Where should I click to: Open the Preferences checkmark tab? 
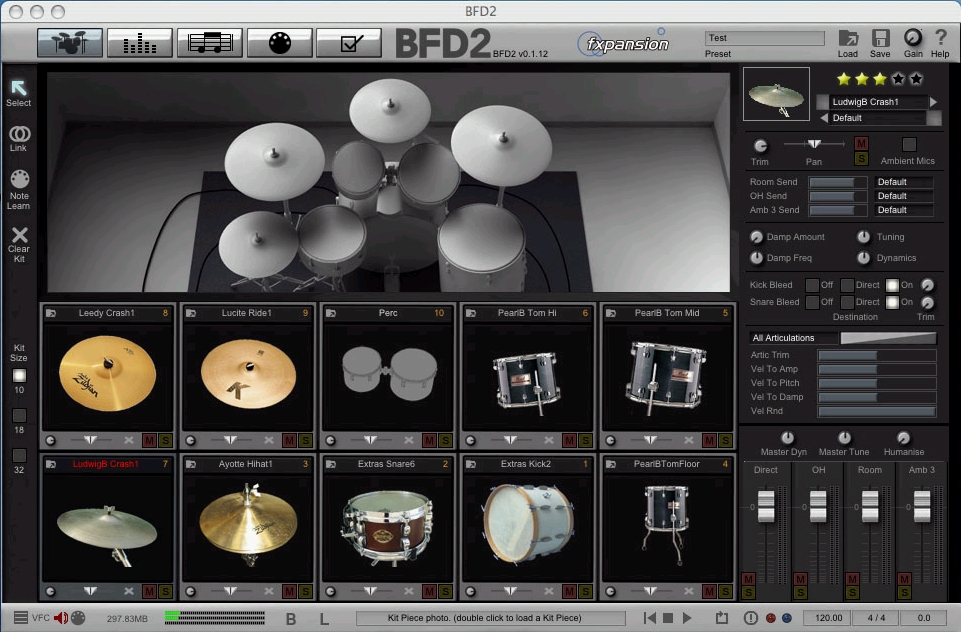[349, 43]
